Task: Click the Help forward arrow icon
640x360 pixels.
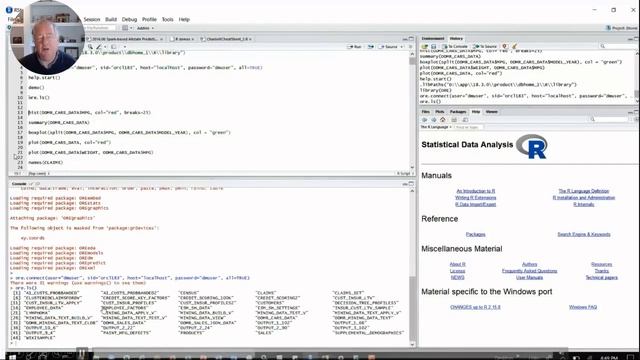Action: pyautogui.click(x=433, y=120)
